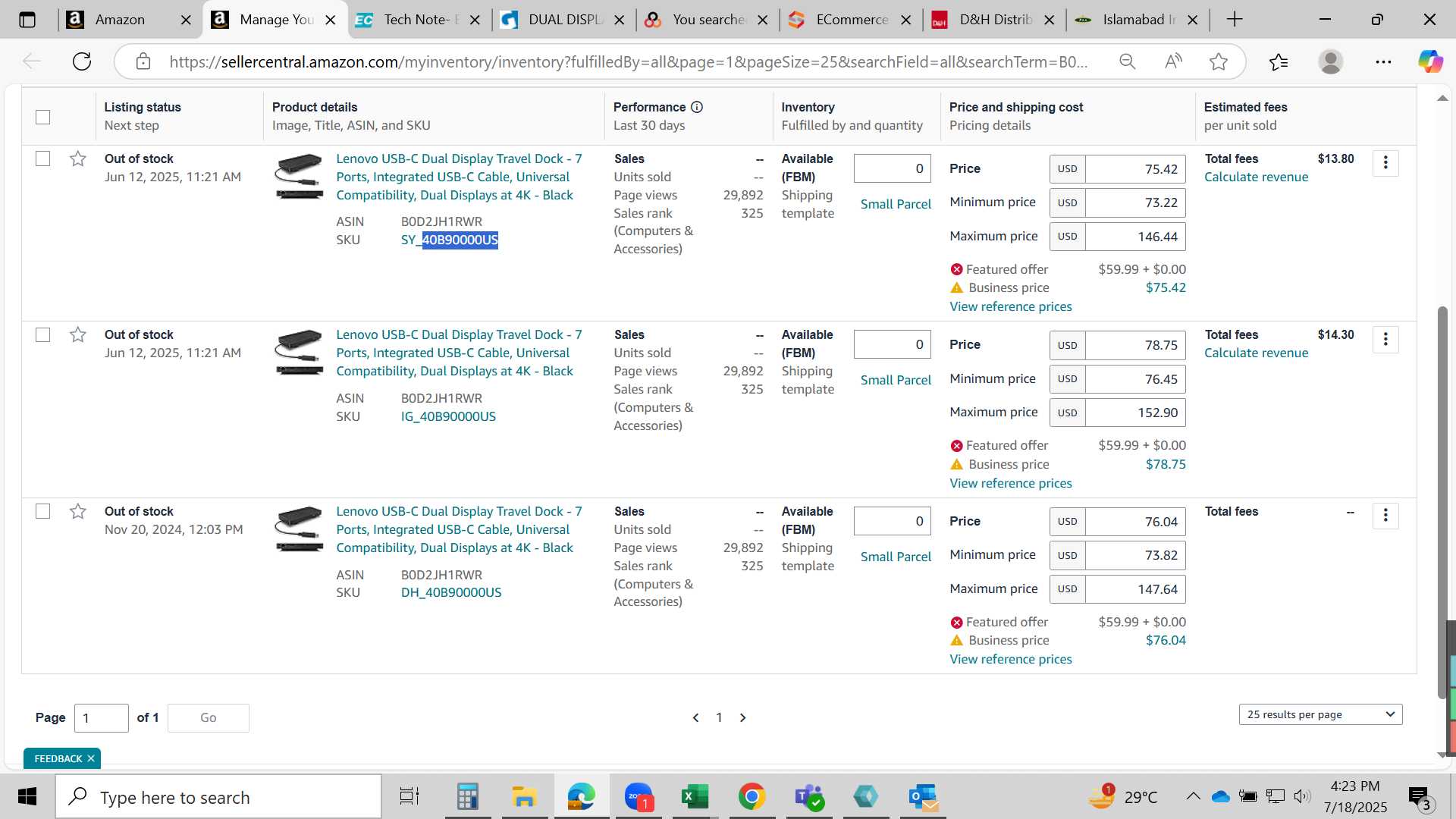Image resolution: width=1456 pixels, height=819 pixels.
Task: Select the SY_40B90000US listing checkbox
Action: (43, 158)
